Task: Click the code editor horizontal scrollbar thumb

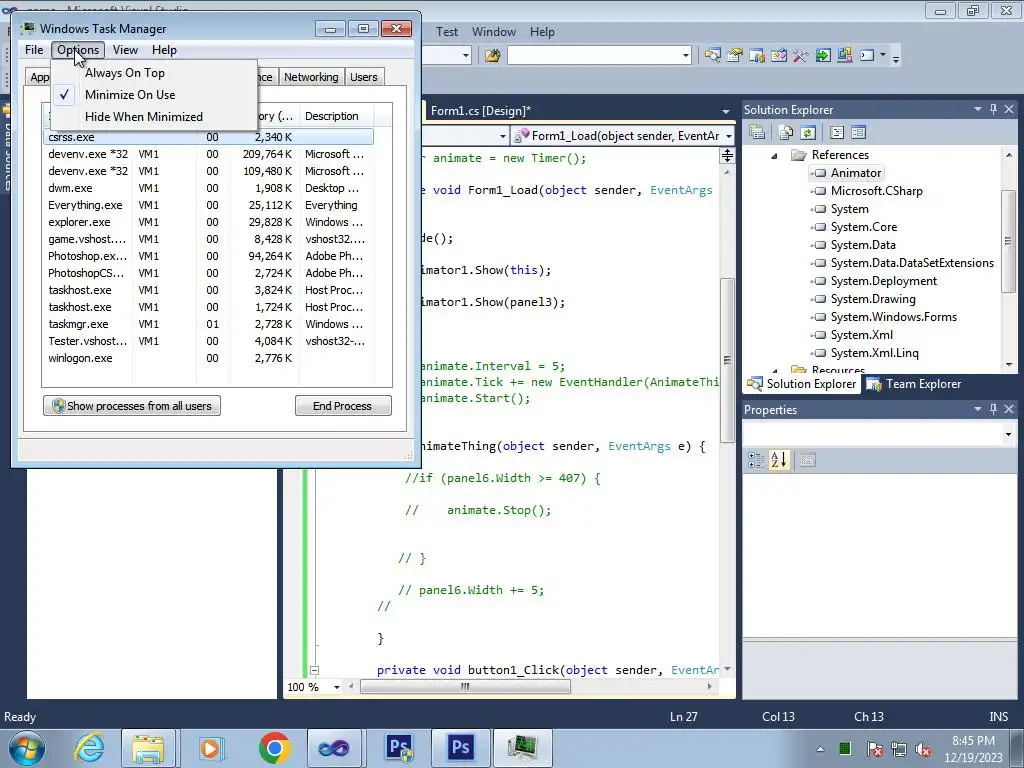Action: coord(465,687)
